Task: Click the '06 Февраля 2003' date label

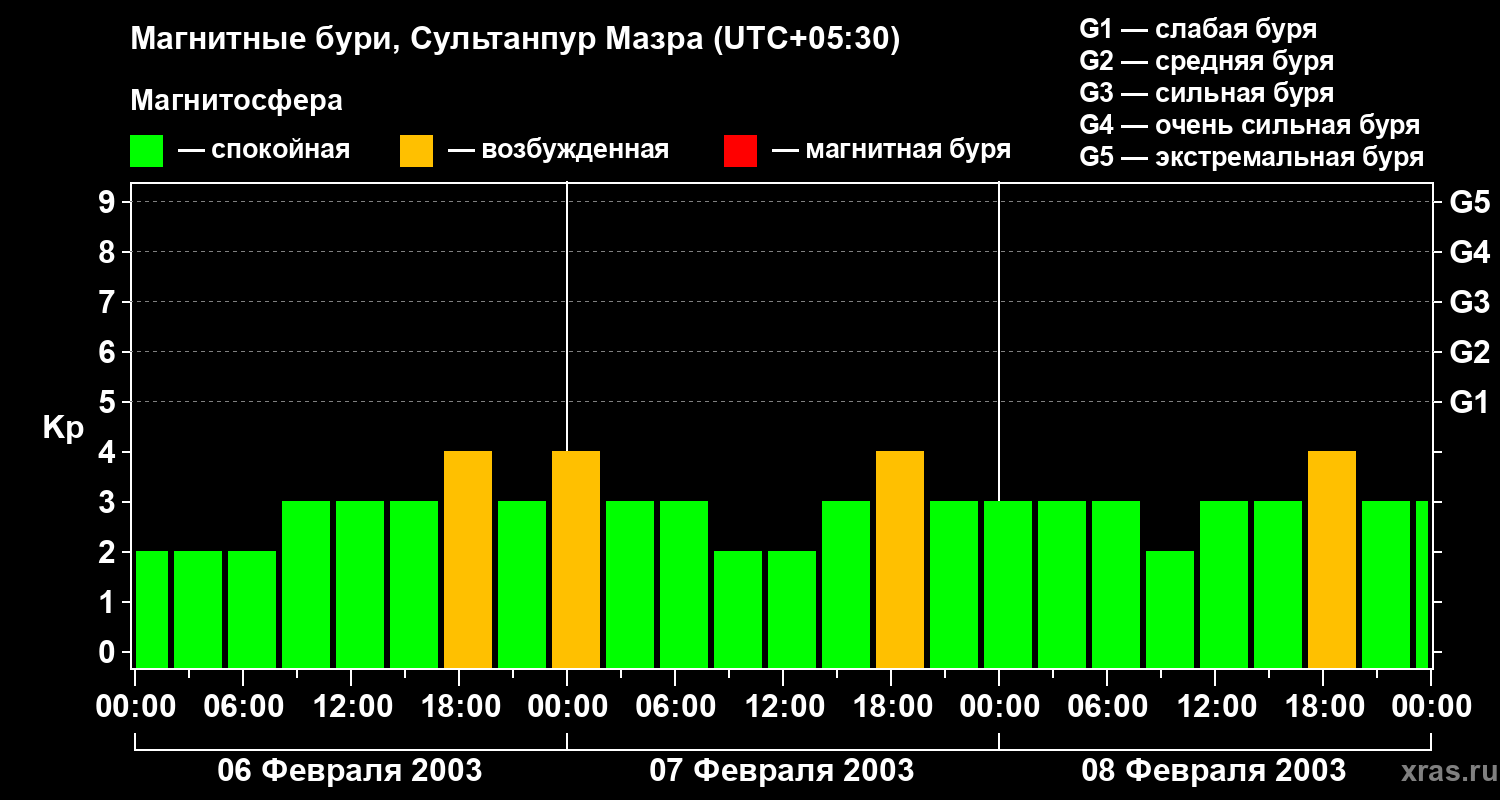Action: 350,771
